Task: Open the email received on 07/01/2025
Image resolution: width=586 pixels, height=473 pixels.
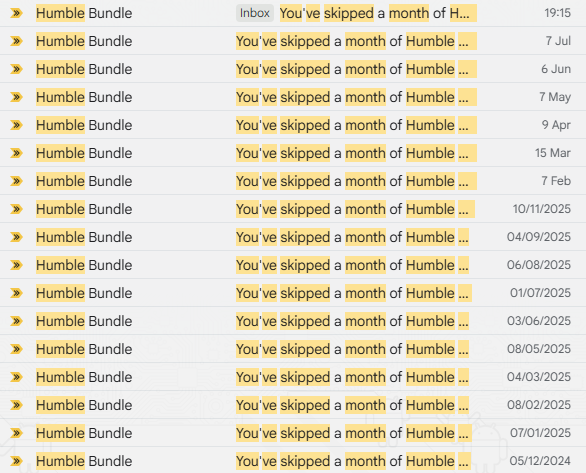Action: 293,433
